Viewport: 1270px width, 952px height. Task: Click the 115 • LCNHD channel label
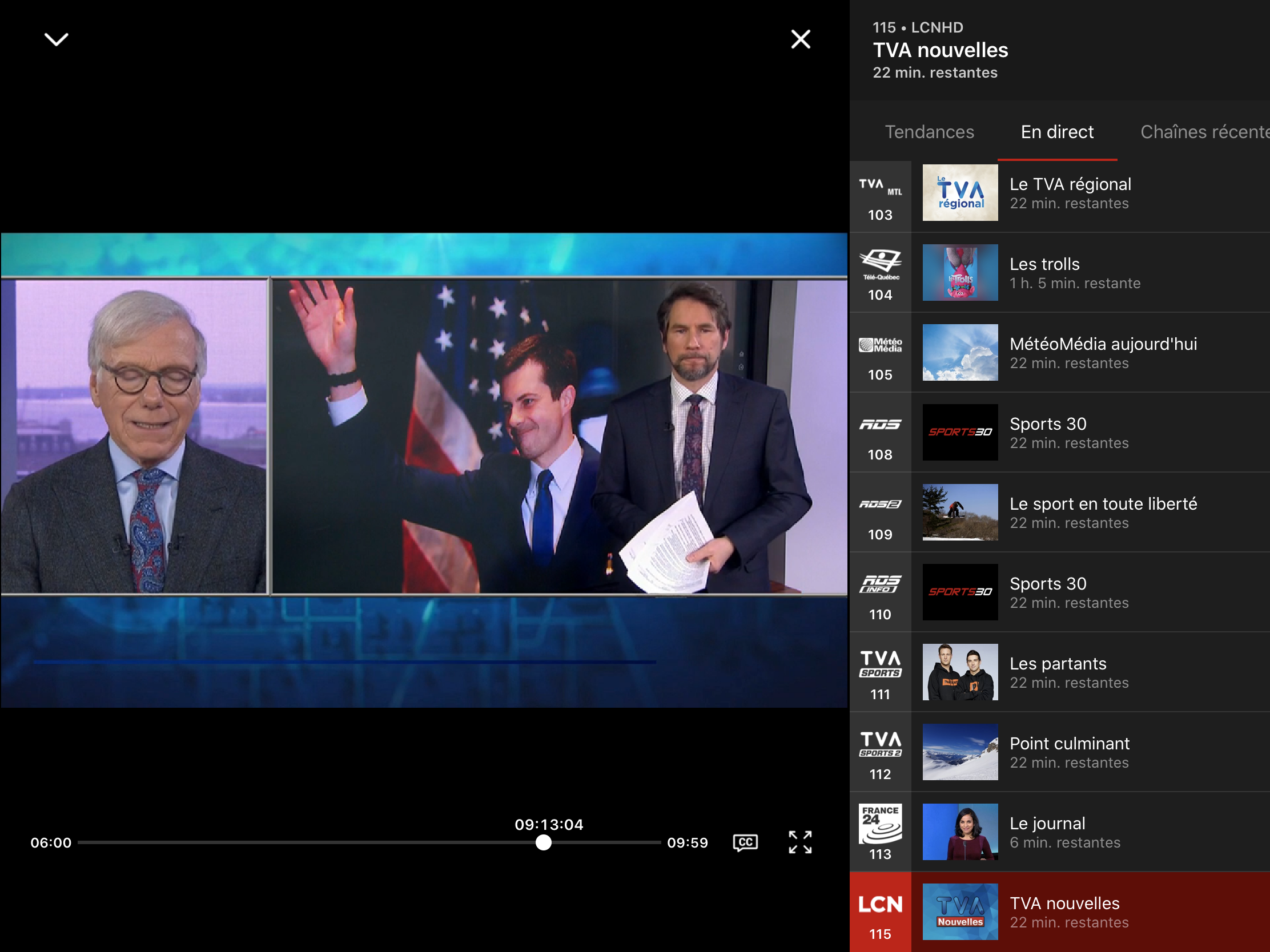(x=918, y=27)
